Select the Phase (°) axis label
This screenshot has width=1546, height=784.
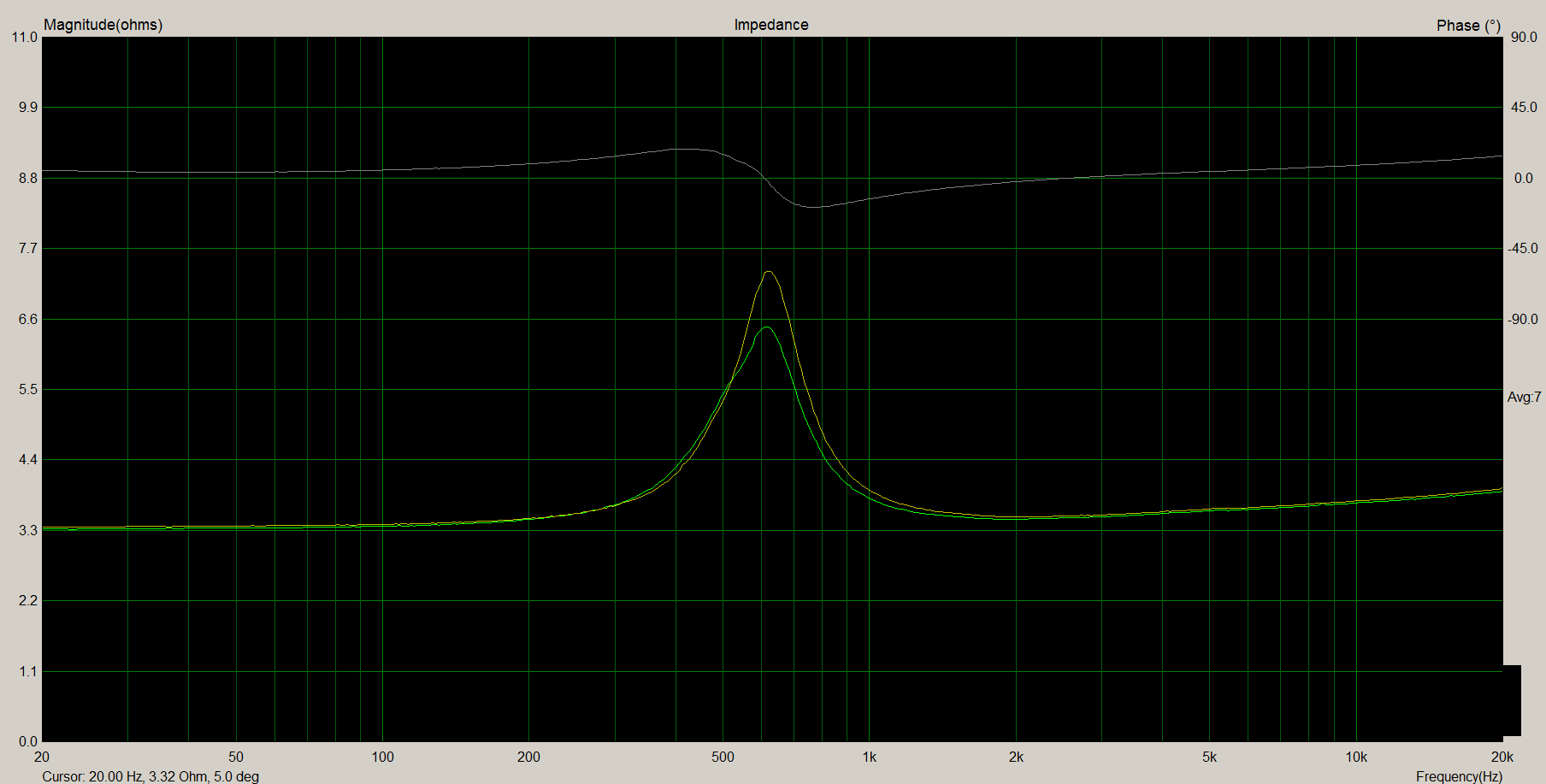[x=1468, y=26]
